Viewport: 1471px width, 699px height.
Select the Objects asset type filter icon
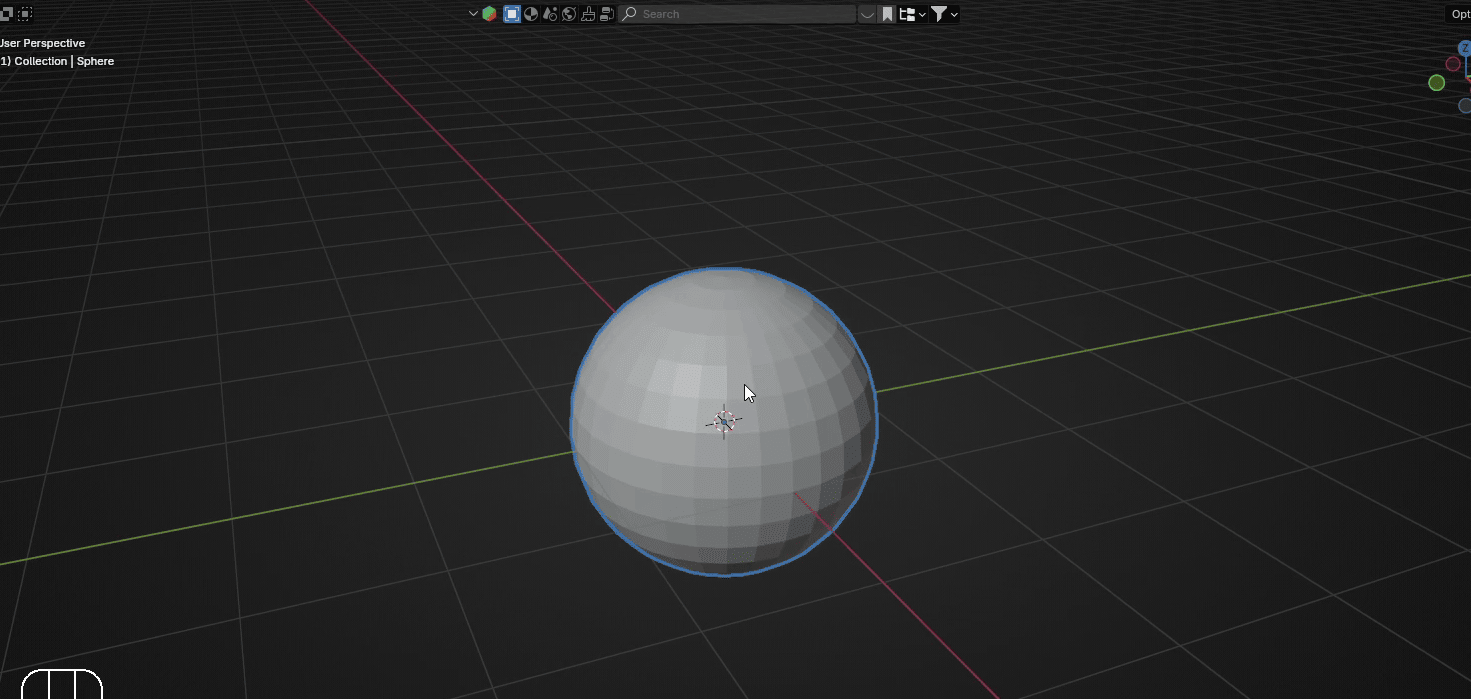[512, 14]
